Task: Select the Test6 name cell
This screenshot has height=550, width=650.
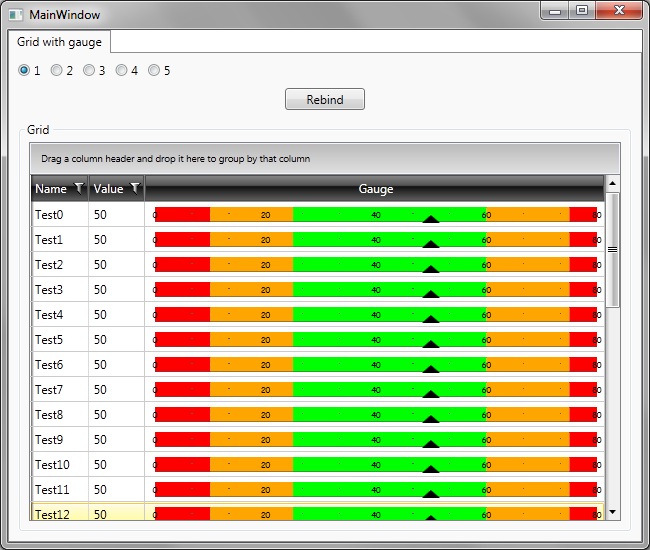Action: (x=60, y=364)
